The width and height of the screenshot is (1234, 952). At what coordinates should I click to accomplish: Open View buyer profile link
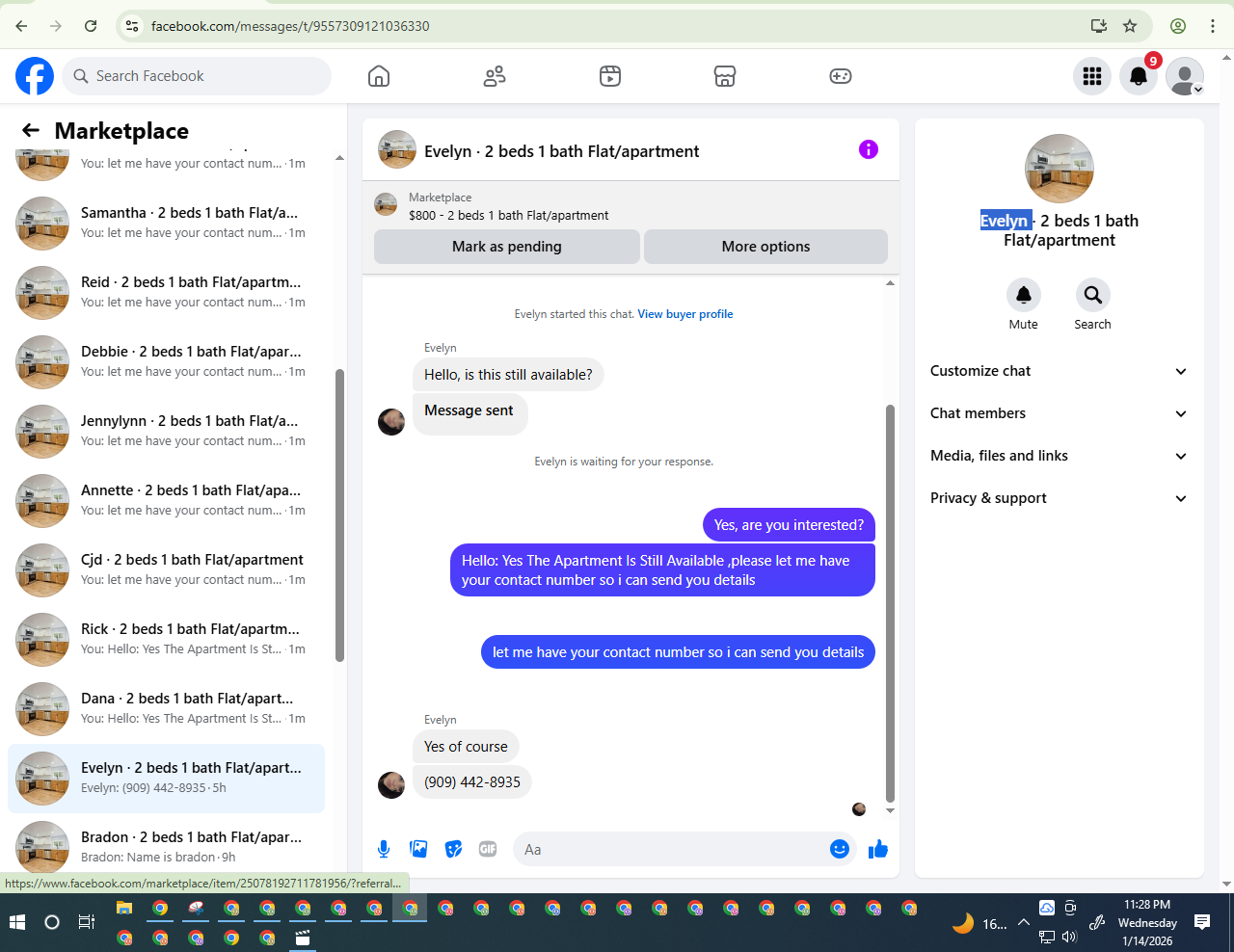coord(685,314)
